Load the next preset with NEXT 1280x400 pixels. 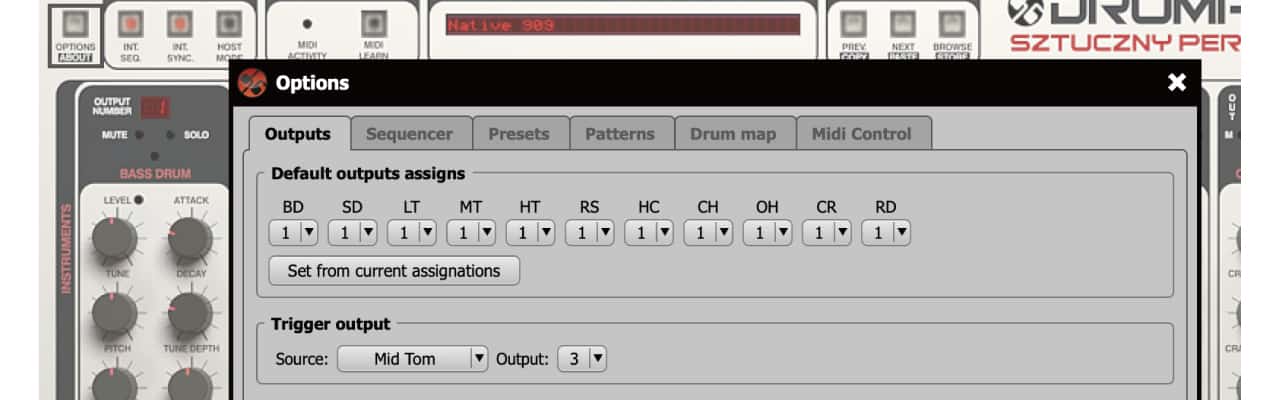click(902, 22)
